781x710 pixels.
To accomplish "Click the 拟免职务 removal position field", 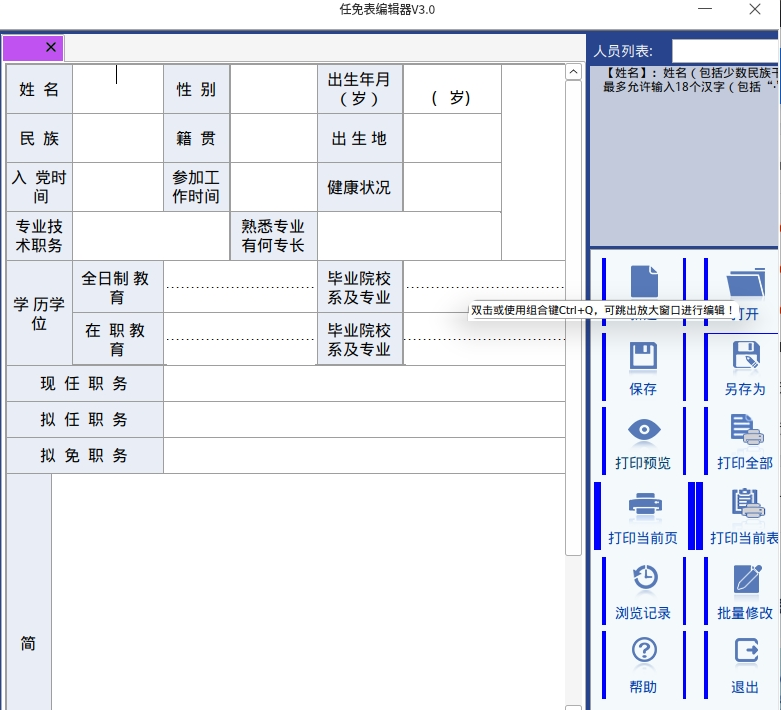I will (364, 455).
